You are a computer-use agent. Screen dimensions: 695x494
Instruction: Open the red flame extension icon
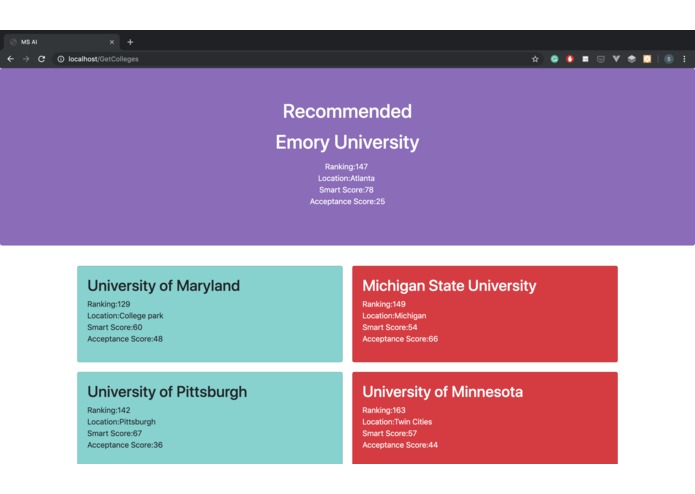click(570, 59)
